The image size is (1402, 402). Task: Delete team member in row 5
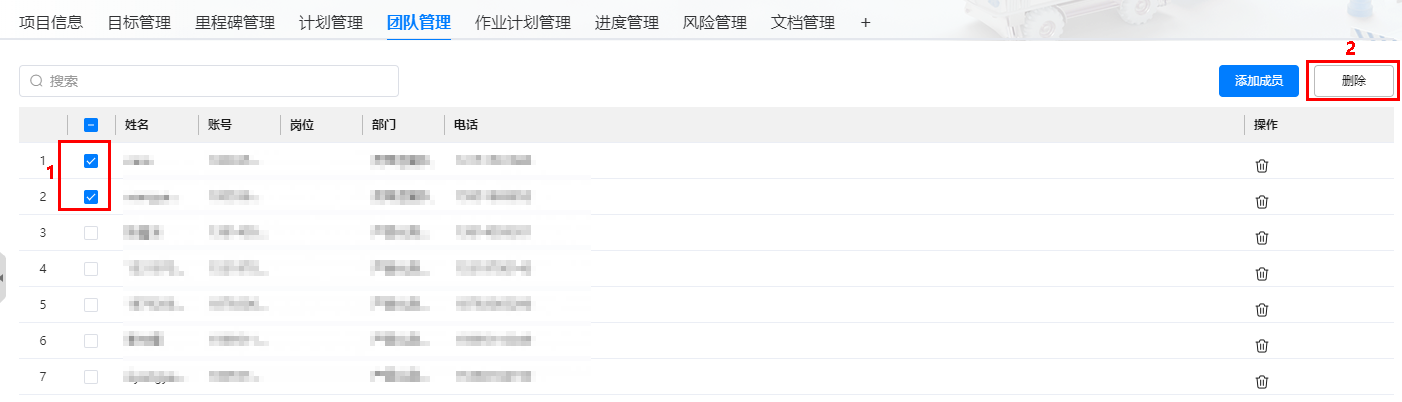pos(1262,310)
